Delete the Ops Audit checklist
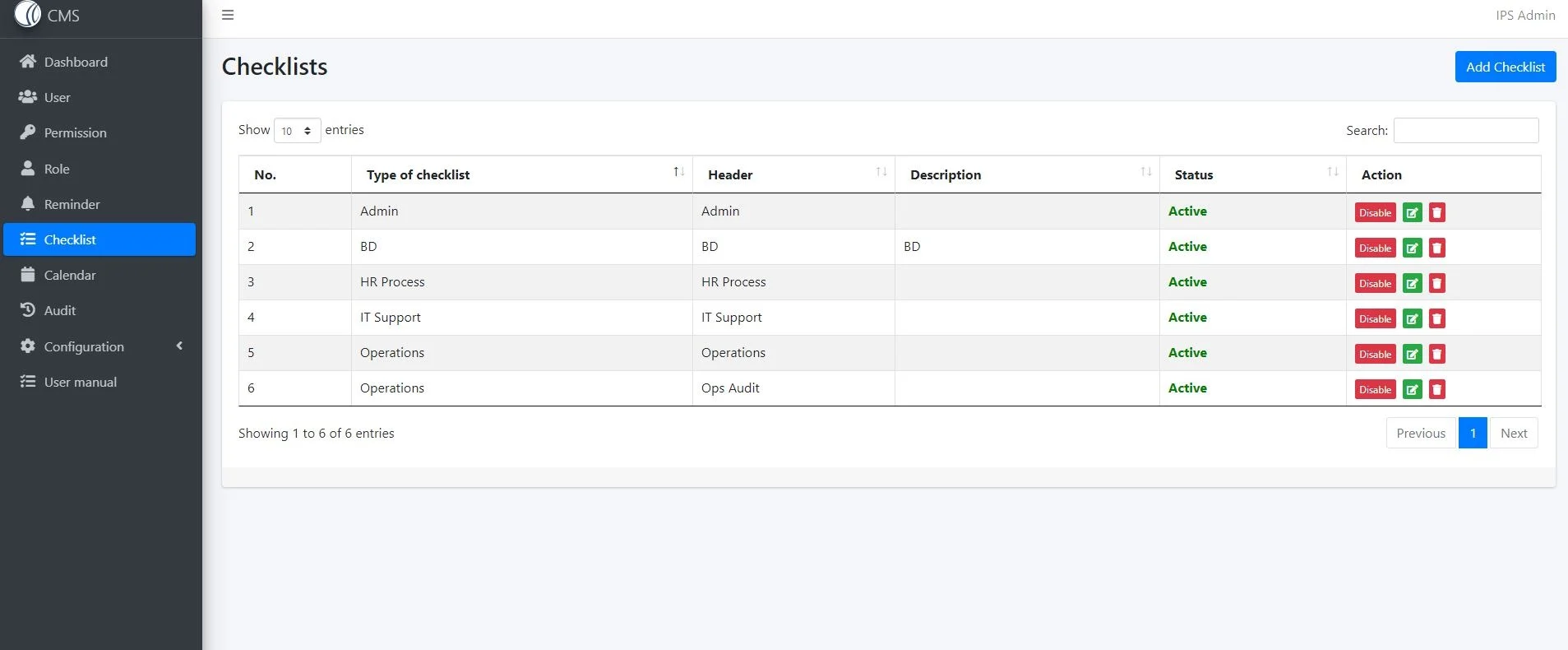This screenshot has width=1568, height=650. point(1436,389)
